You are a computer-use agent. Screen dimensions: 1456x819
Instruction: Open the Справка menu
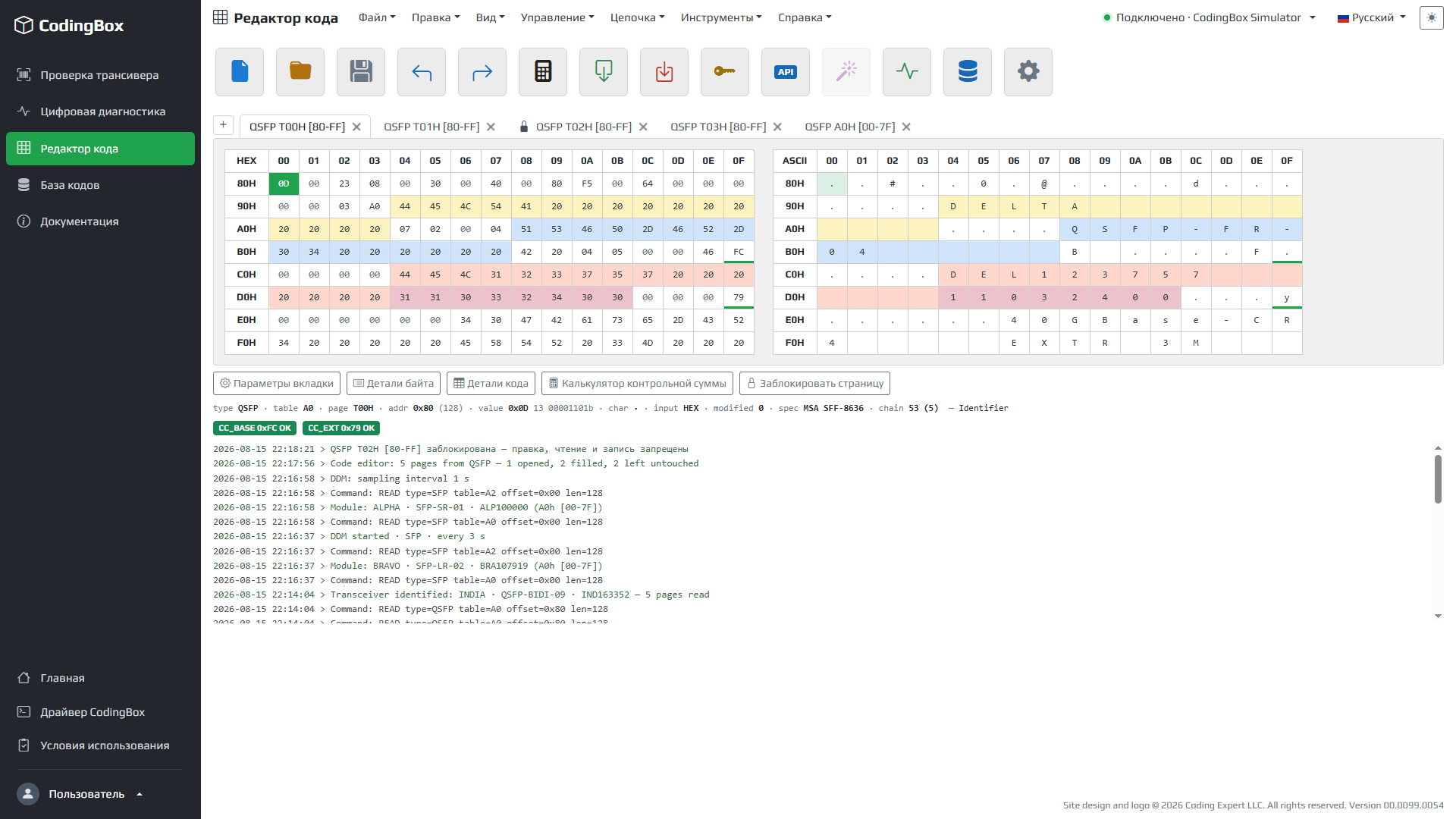(x=805, y=17)
